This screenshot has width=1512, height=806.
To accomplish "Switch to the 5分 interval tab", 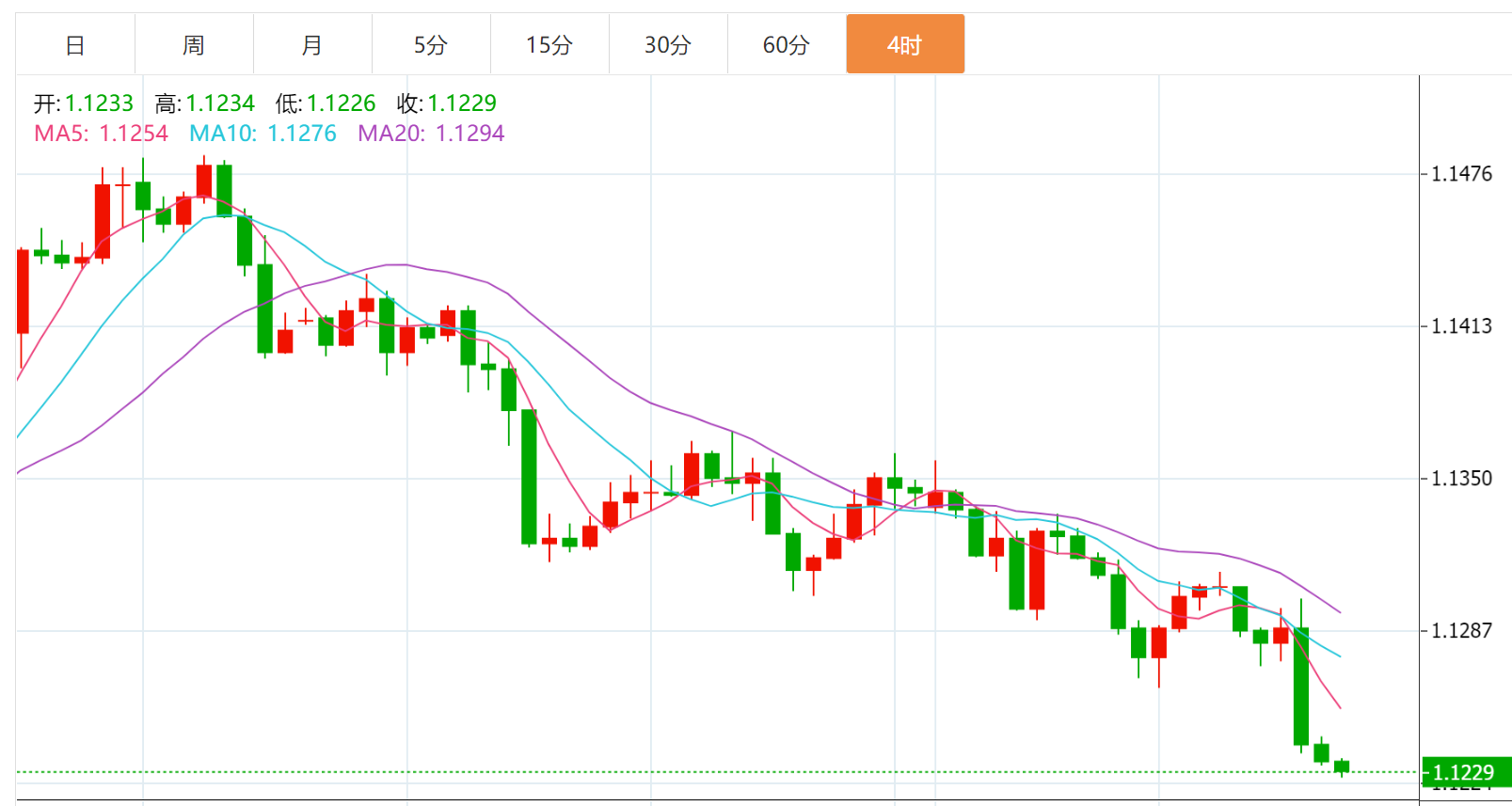I will point(431,44).
